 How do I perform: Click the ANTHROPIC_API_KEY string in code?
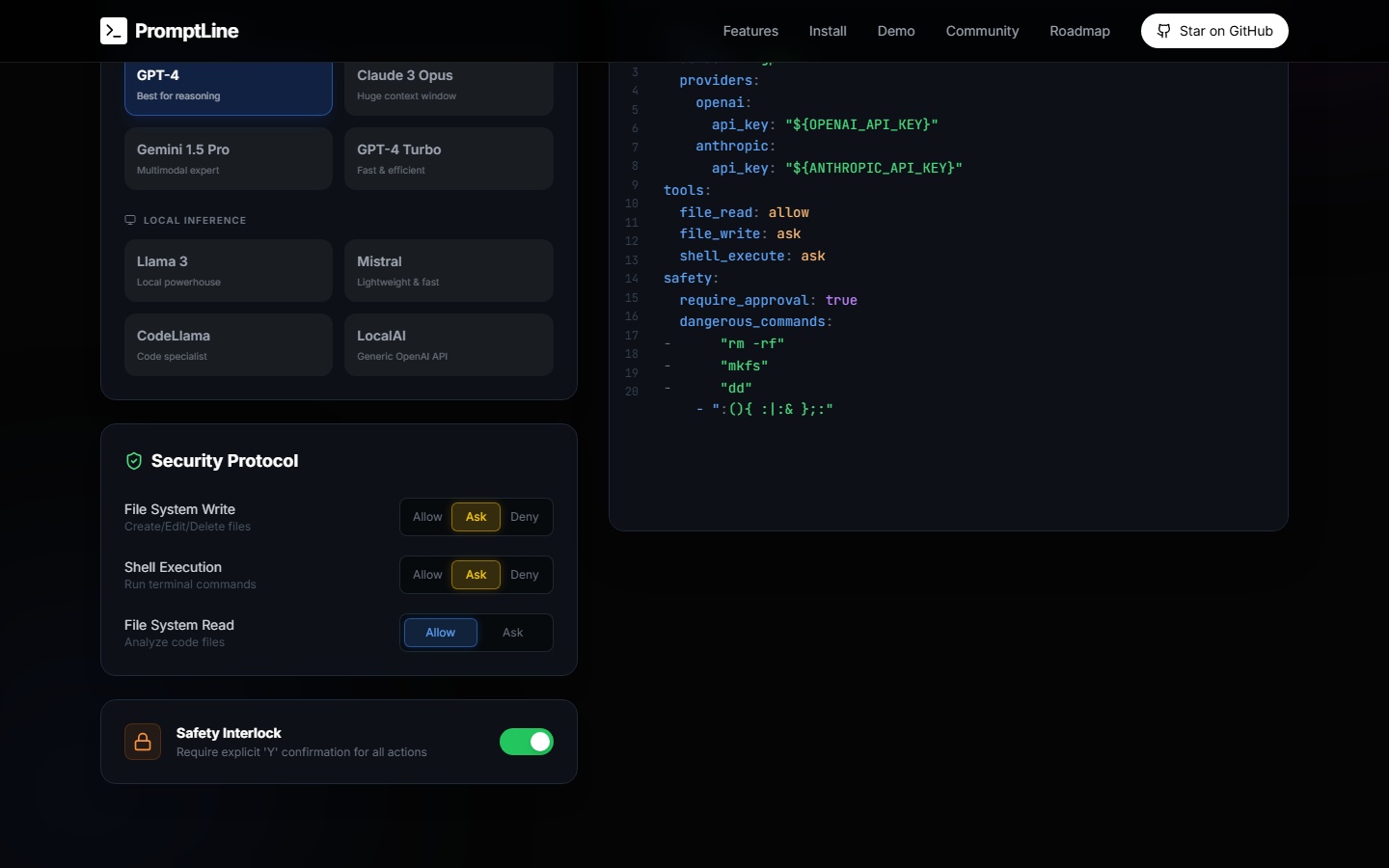[874, 168]
